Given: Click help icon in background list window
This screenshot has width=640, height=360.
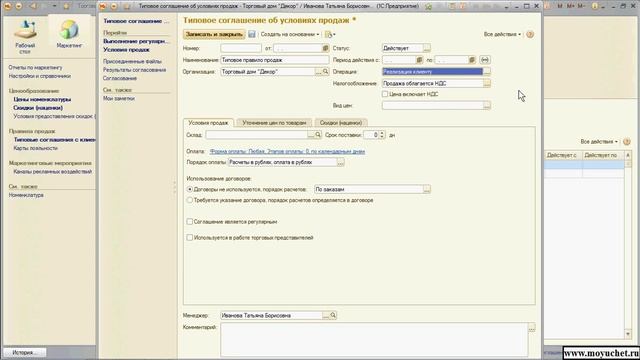Looking at the screenshot, I should click(x=627, y=142).
